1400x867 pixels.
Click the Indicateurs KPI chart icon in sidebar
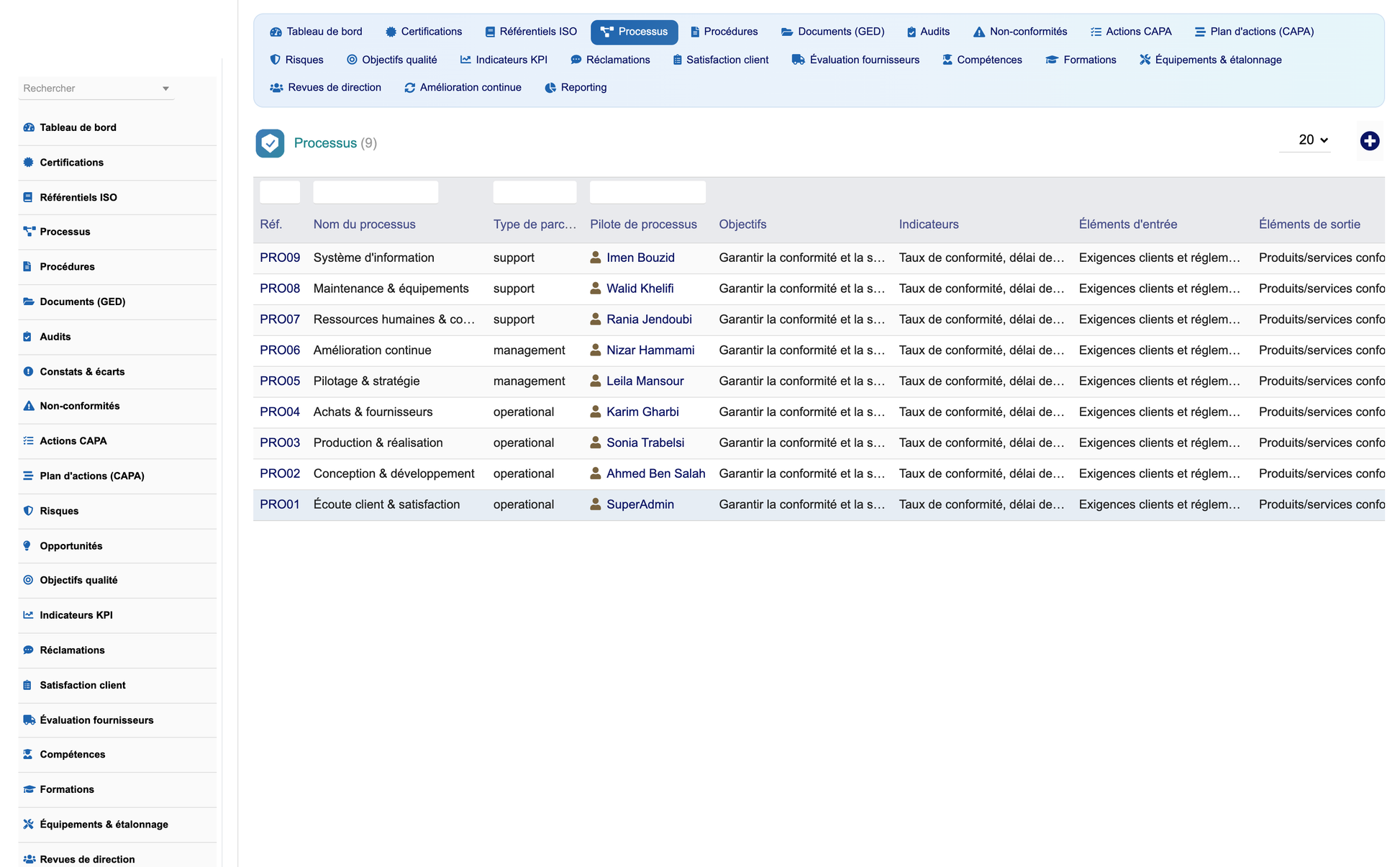[x=29, y=615]
